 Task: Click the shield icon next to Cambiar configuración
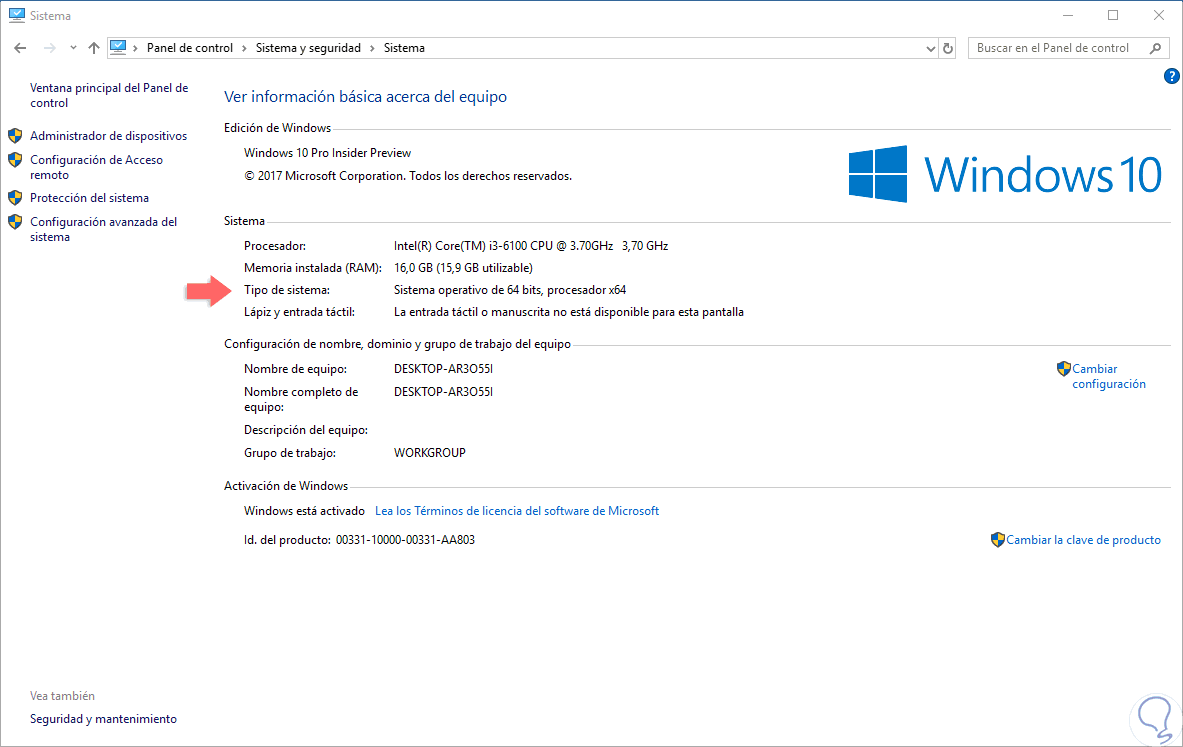(x=1063, y=368)
